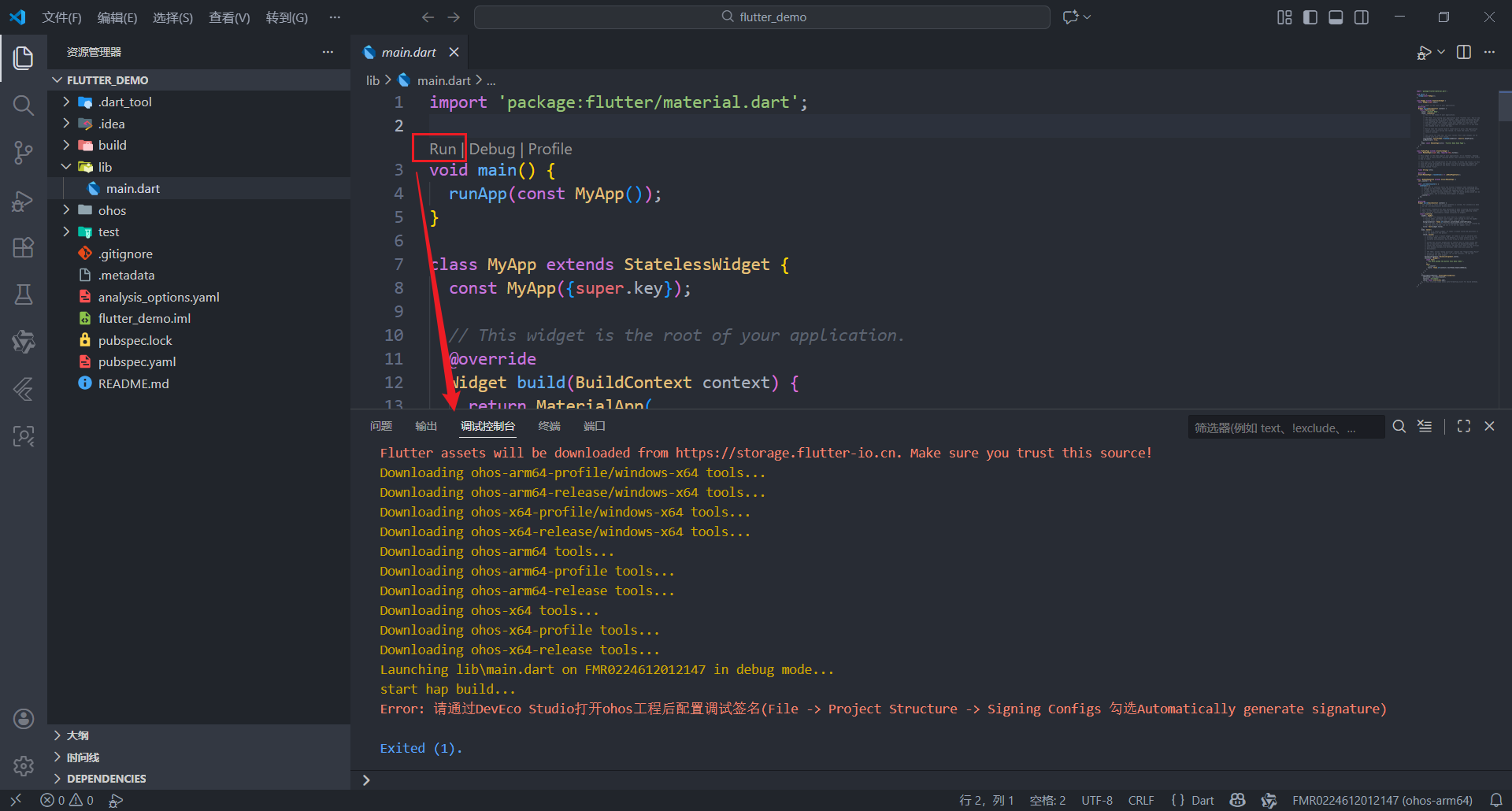The width and height of the screenshot is (1512, 811).
Task: Open the Copilot chat dropdown in title bar
Action: pos(1088,17)
